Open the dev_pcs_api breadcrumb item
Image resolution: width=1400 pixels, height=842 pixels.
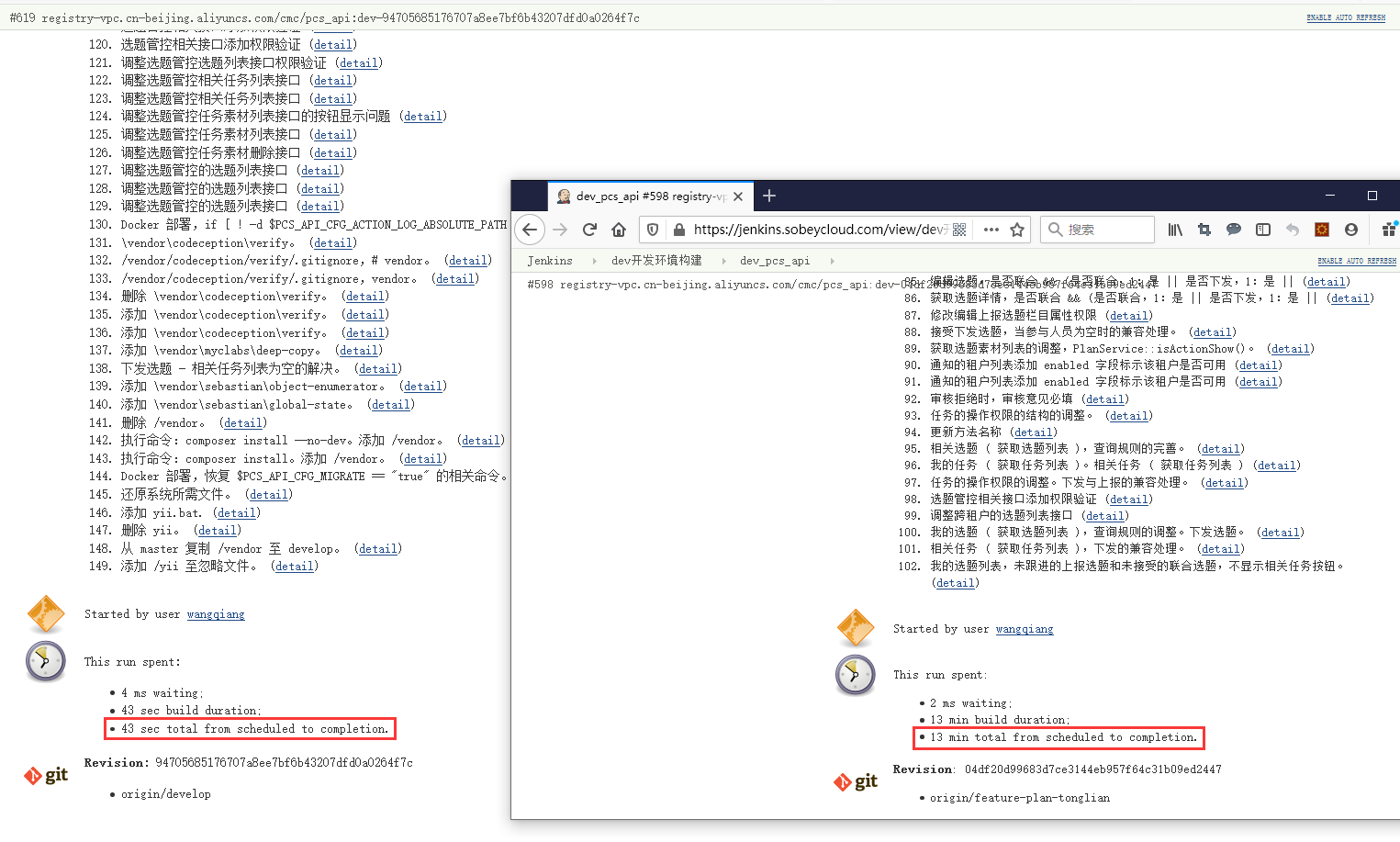coord(775,261)
